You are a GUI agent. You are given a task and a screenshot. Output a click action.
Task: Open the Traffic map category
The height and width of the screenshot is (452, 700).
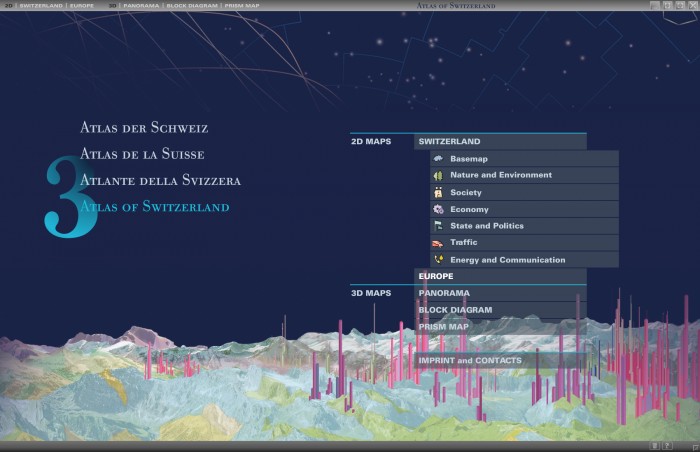(x=525, y=243)
